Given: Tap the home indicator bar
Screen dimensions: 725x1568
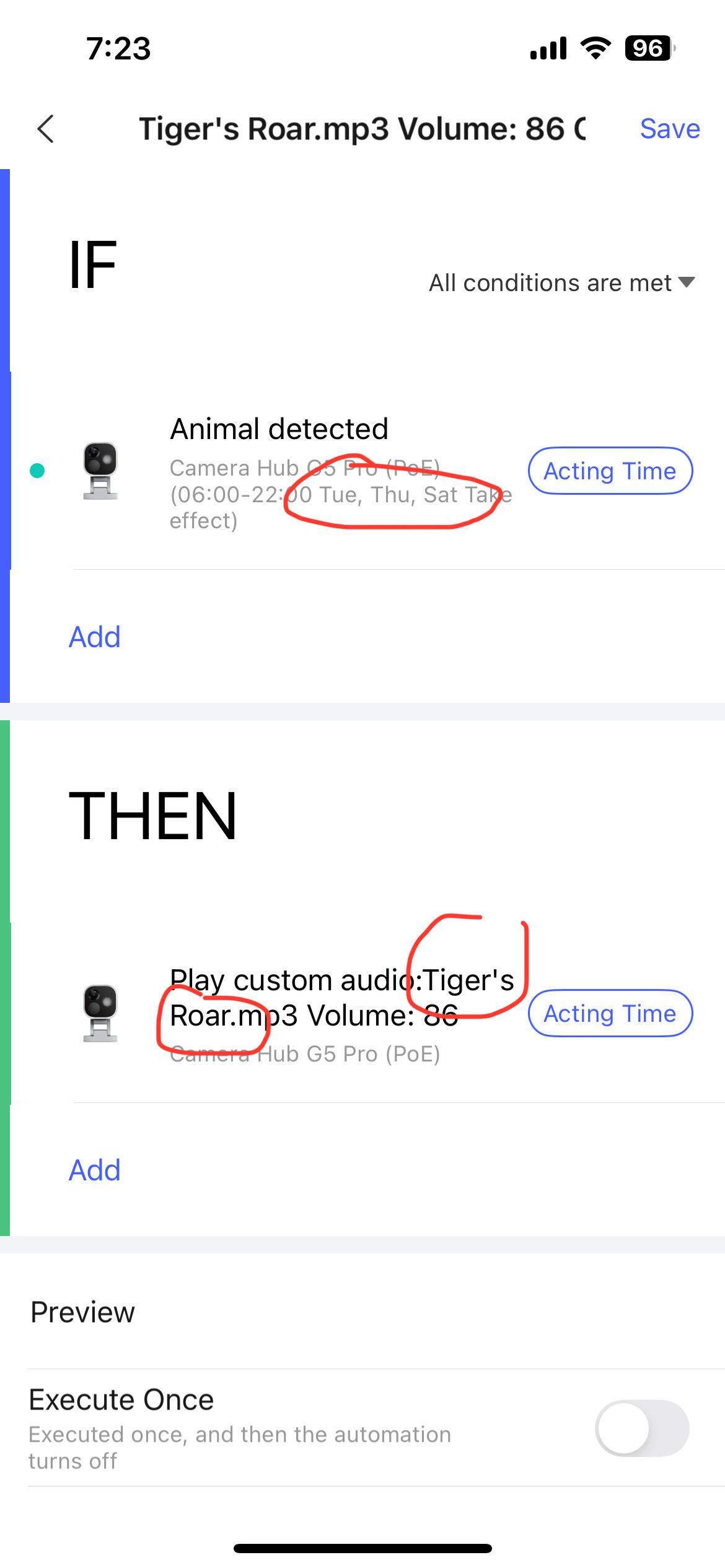Looking at the screenshot, I should tap(362, 1548).
